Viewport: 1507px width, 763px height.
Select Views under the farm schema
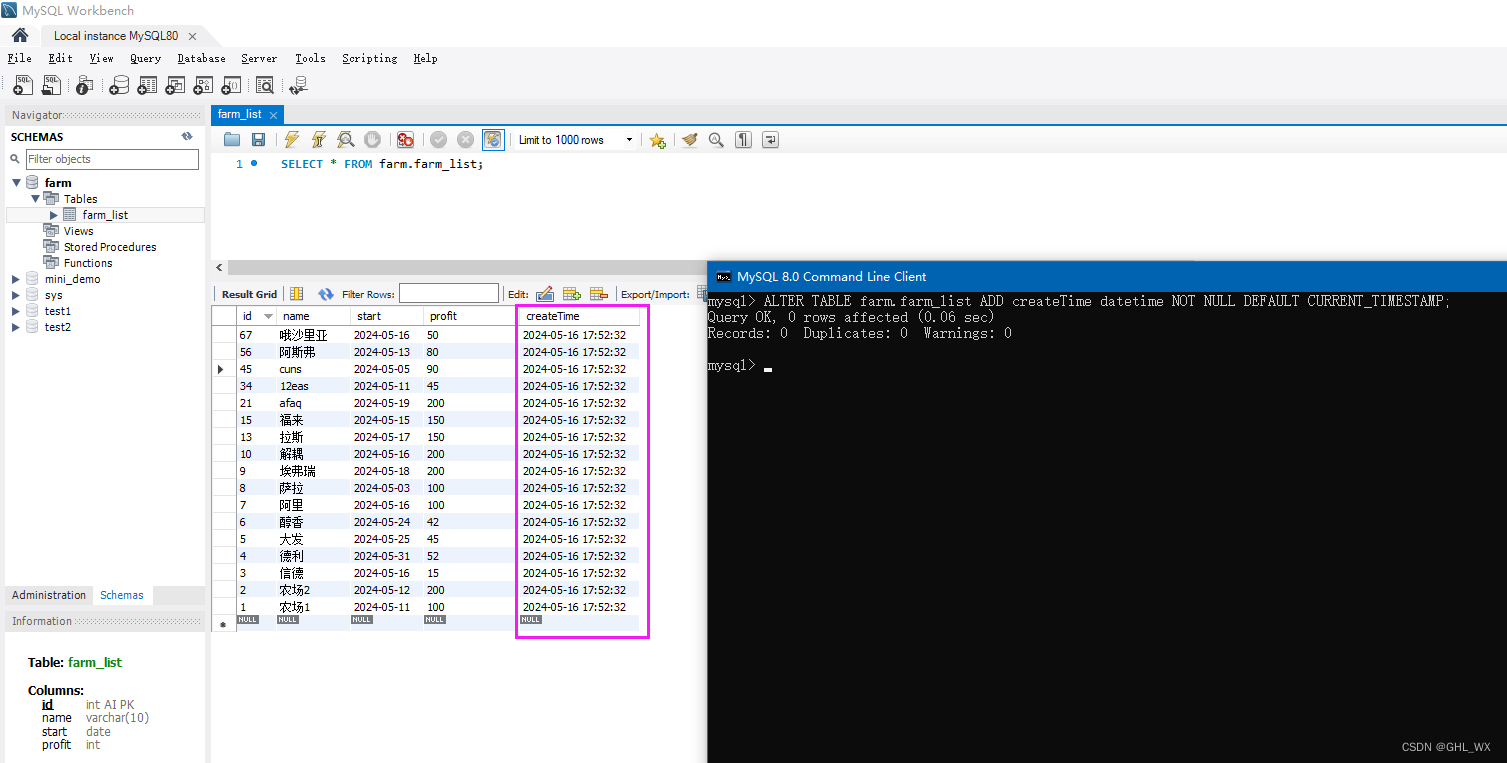[x=78, y=231]
